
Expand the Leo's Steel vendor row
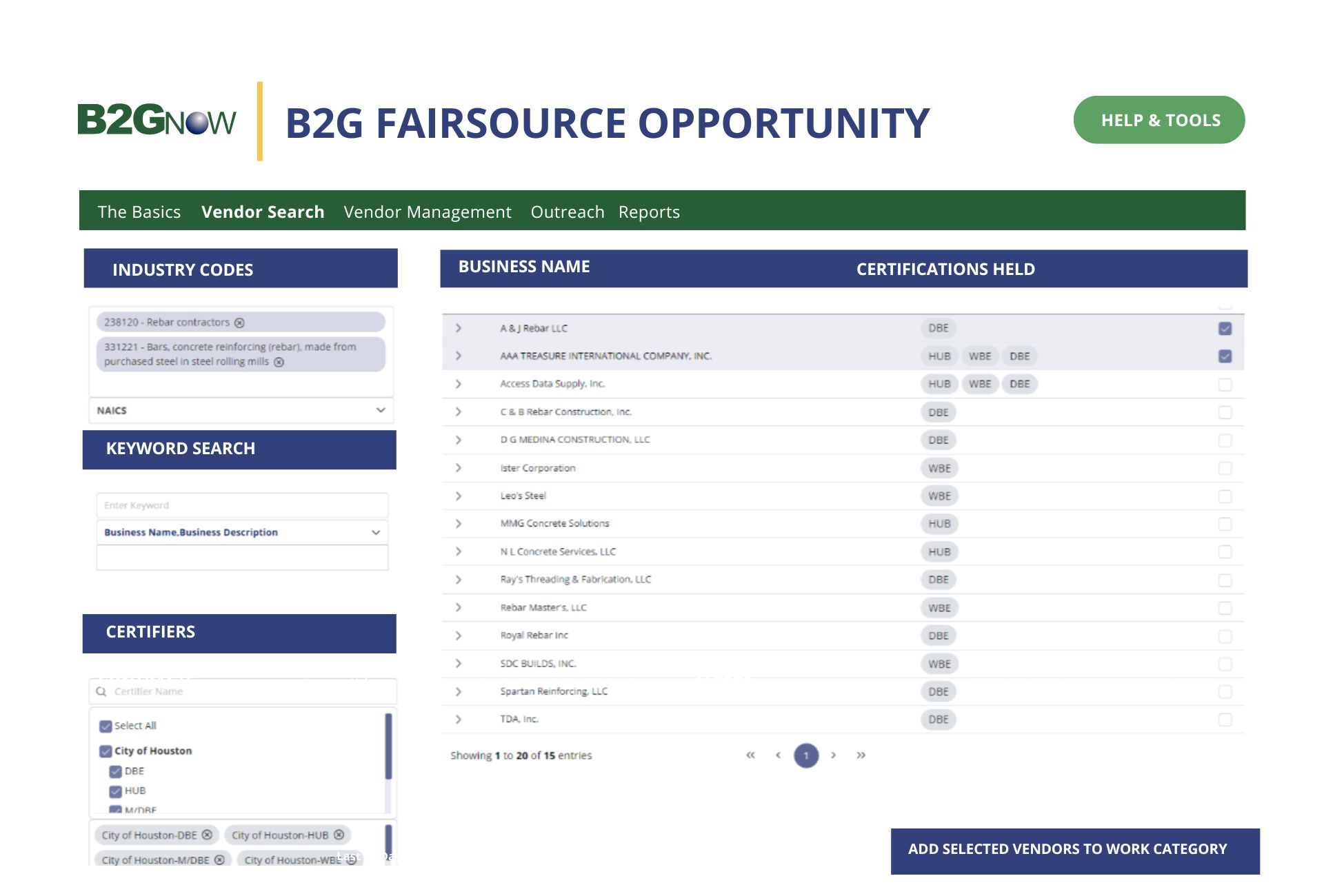coord(458,496)
